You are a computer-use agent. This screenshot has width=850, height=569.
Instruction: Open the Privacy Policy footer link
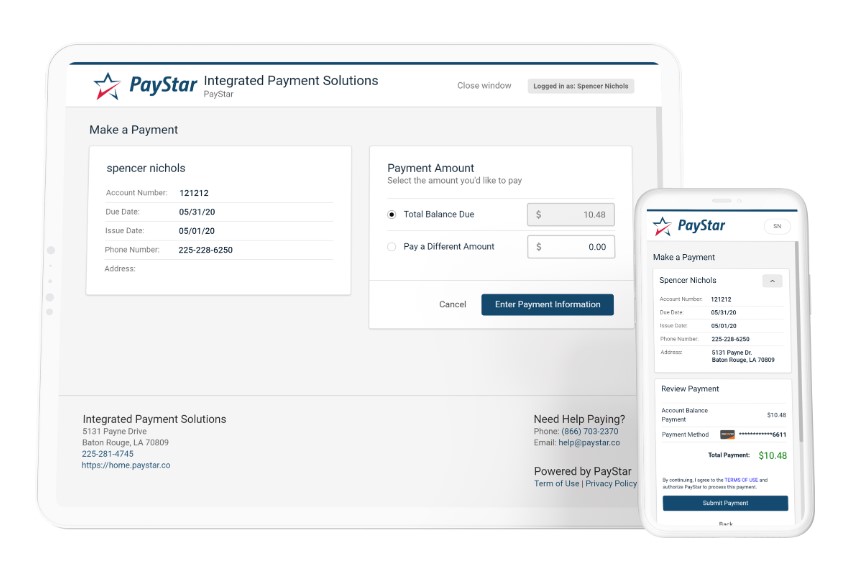[x=610, y=483]
